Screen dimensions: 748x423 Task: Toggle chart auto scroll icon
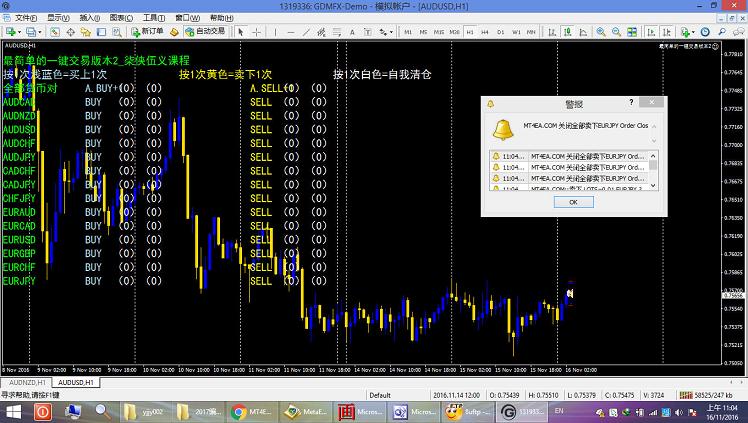651,32
